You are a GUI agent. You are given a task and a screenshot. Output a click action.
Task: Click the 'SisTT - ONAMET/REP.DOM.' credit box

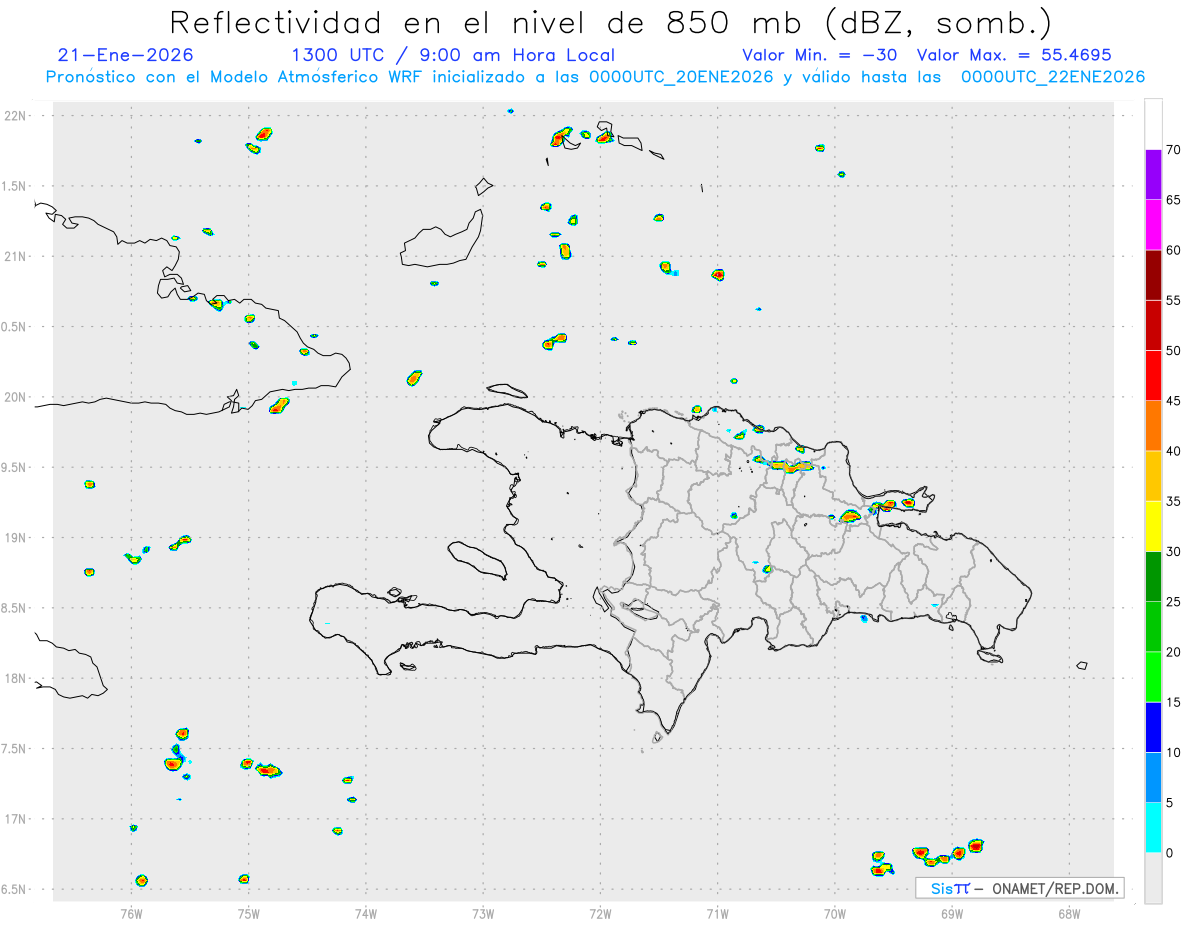tap(1020, 888)
